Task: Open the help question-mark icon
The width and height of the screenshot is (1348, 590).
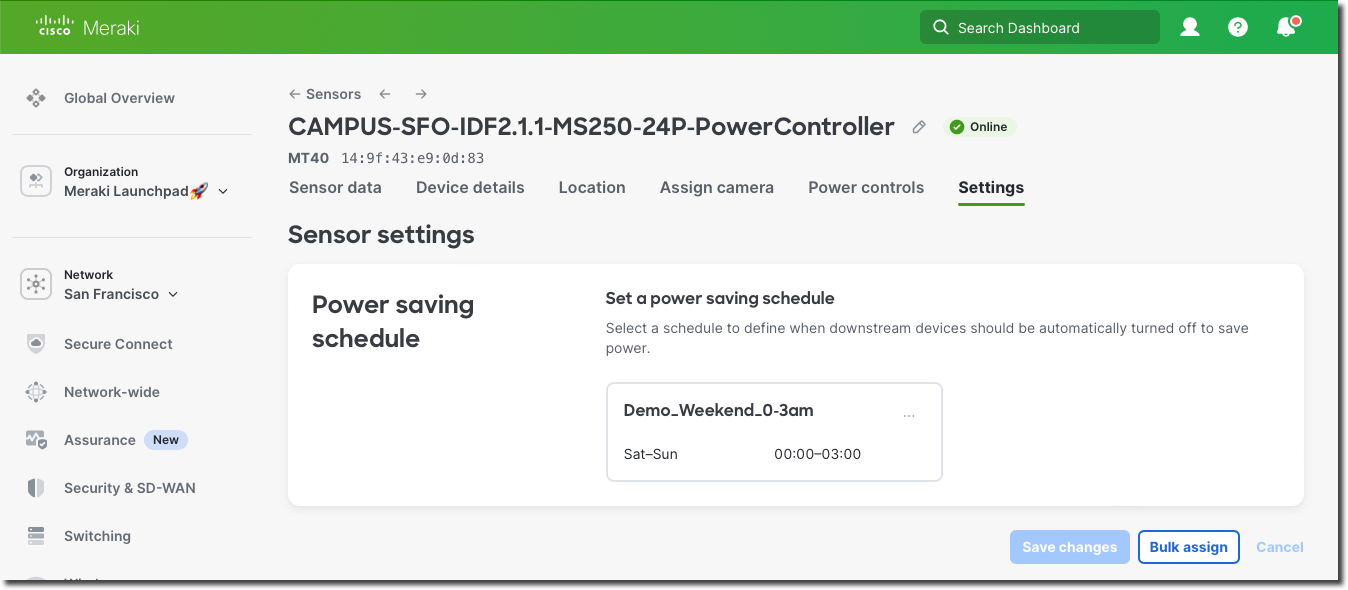Action: [1238, 27]
